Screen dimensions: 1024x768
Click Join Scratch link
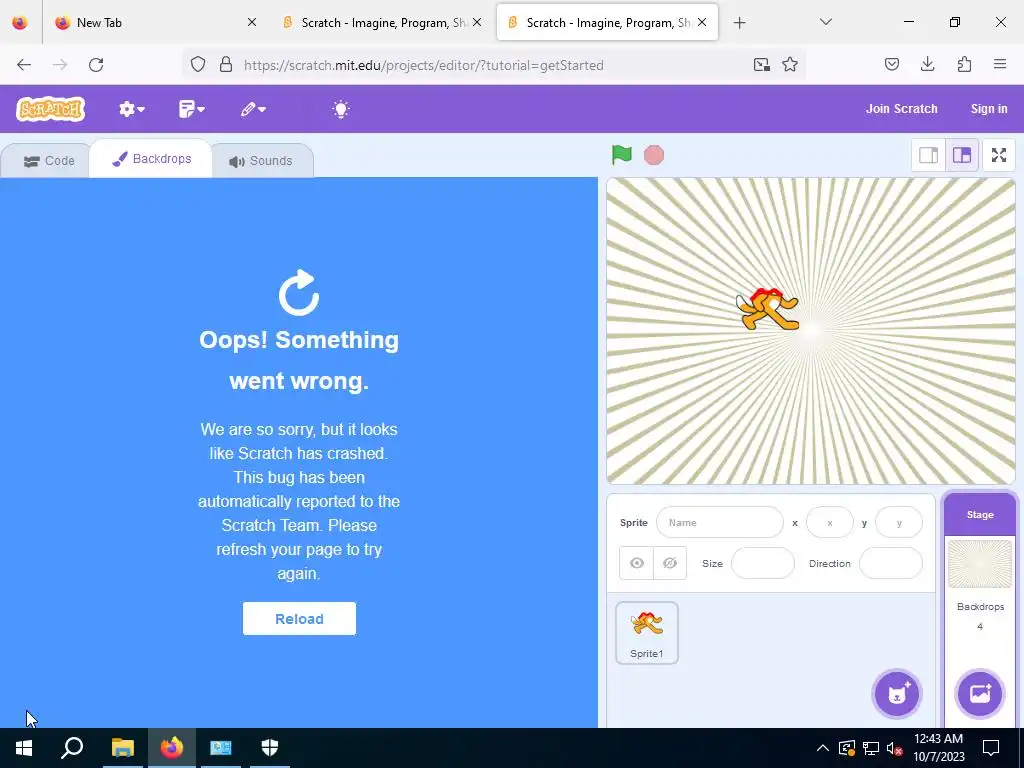pyautogui.click(x=901, y=109)
